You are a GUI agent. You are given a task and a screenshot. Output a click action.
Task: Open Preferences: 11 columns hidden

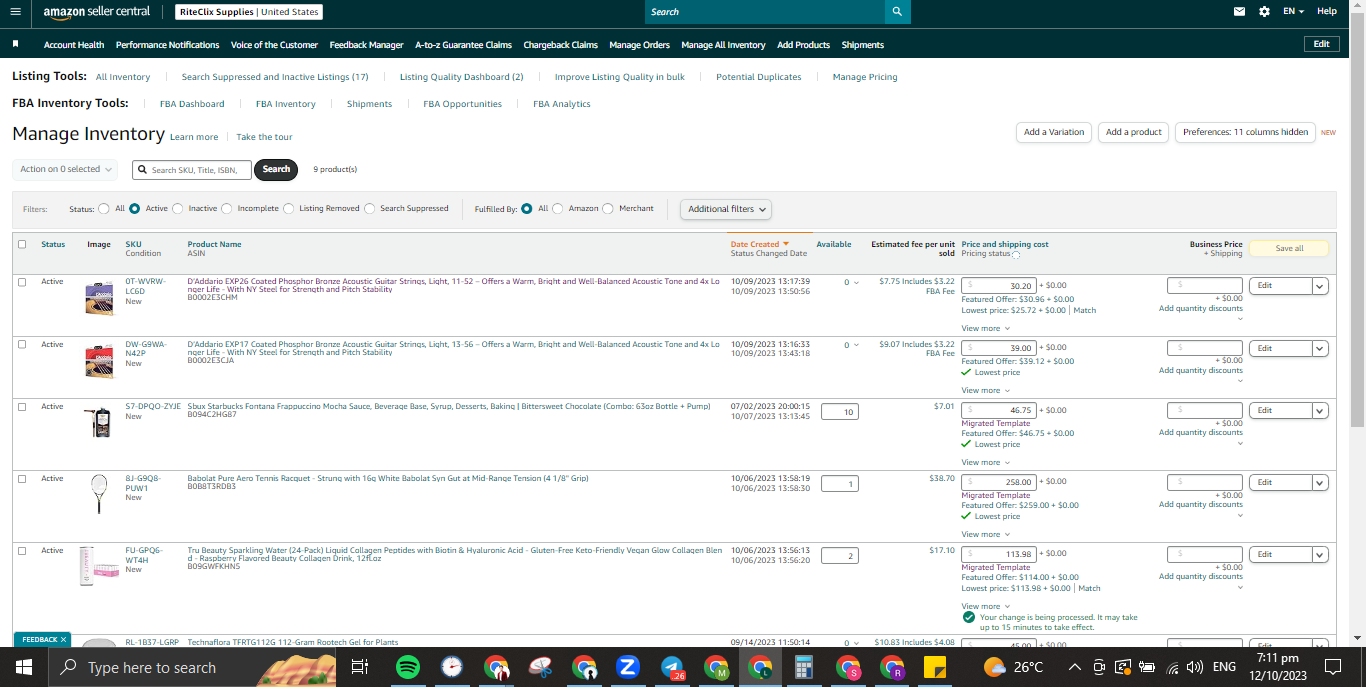[x=1245, y=132]
